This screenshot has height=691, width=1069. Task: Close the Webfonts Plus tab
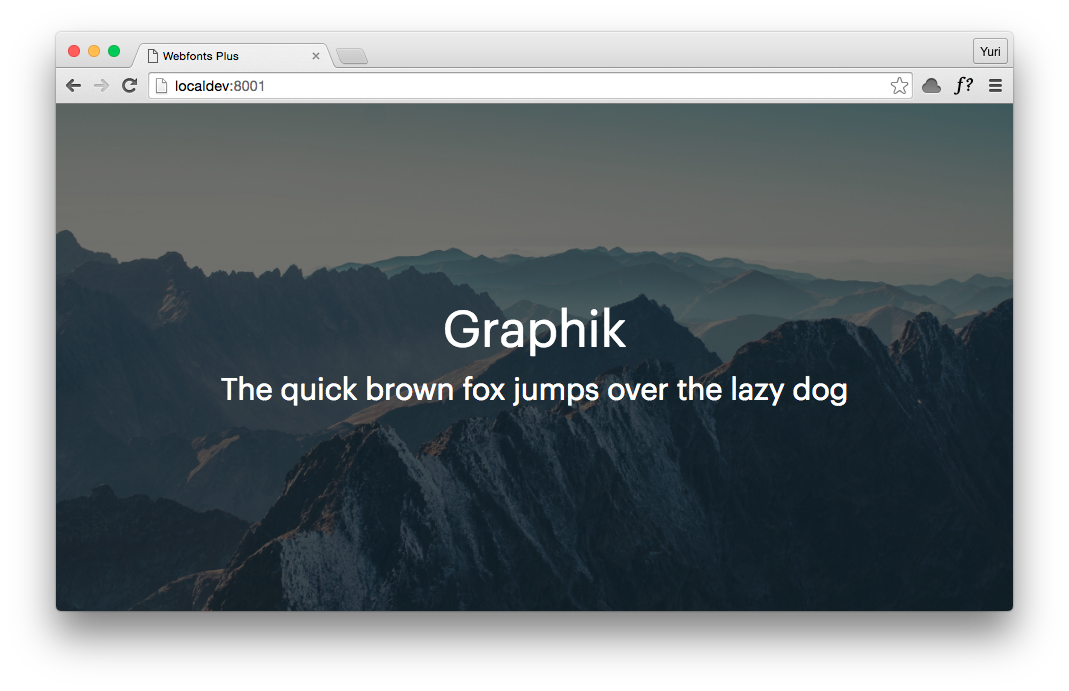tap(316, 56)
